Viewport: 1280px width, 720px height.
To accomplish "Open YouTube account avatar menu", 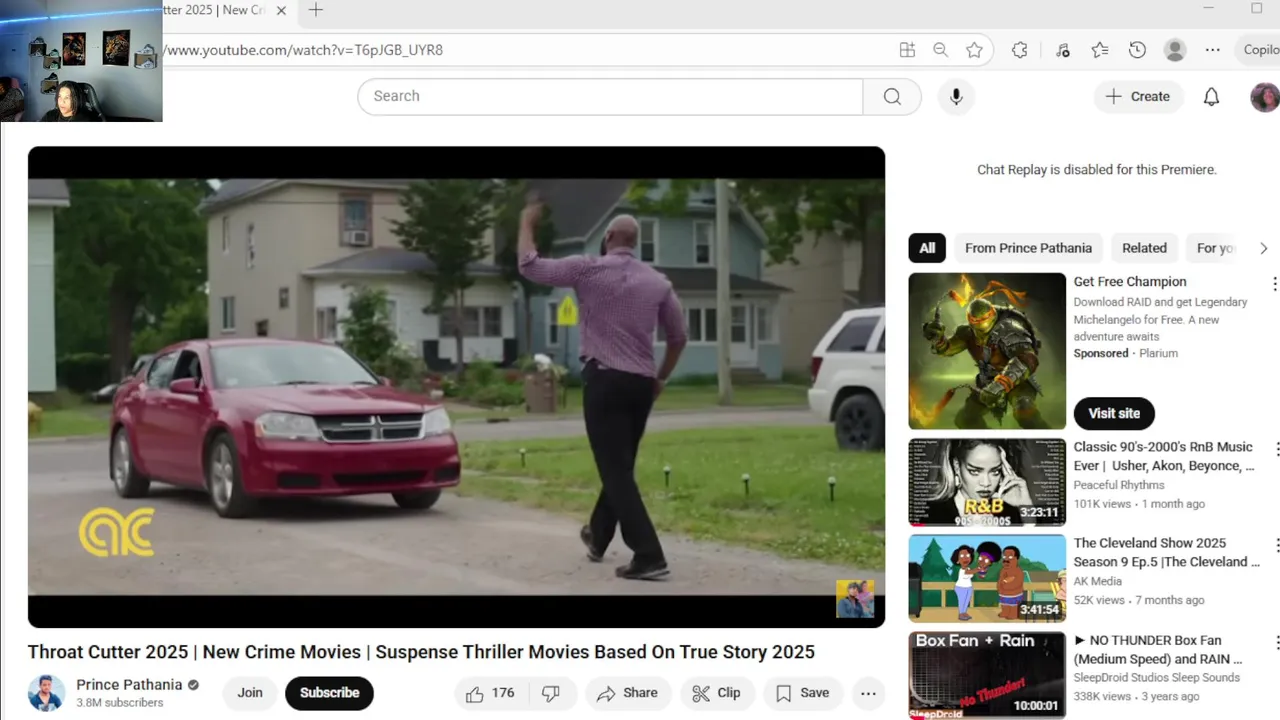I will (x=1265, y=97).
